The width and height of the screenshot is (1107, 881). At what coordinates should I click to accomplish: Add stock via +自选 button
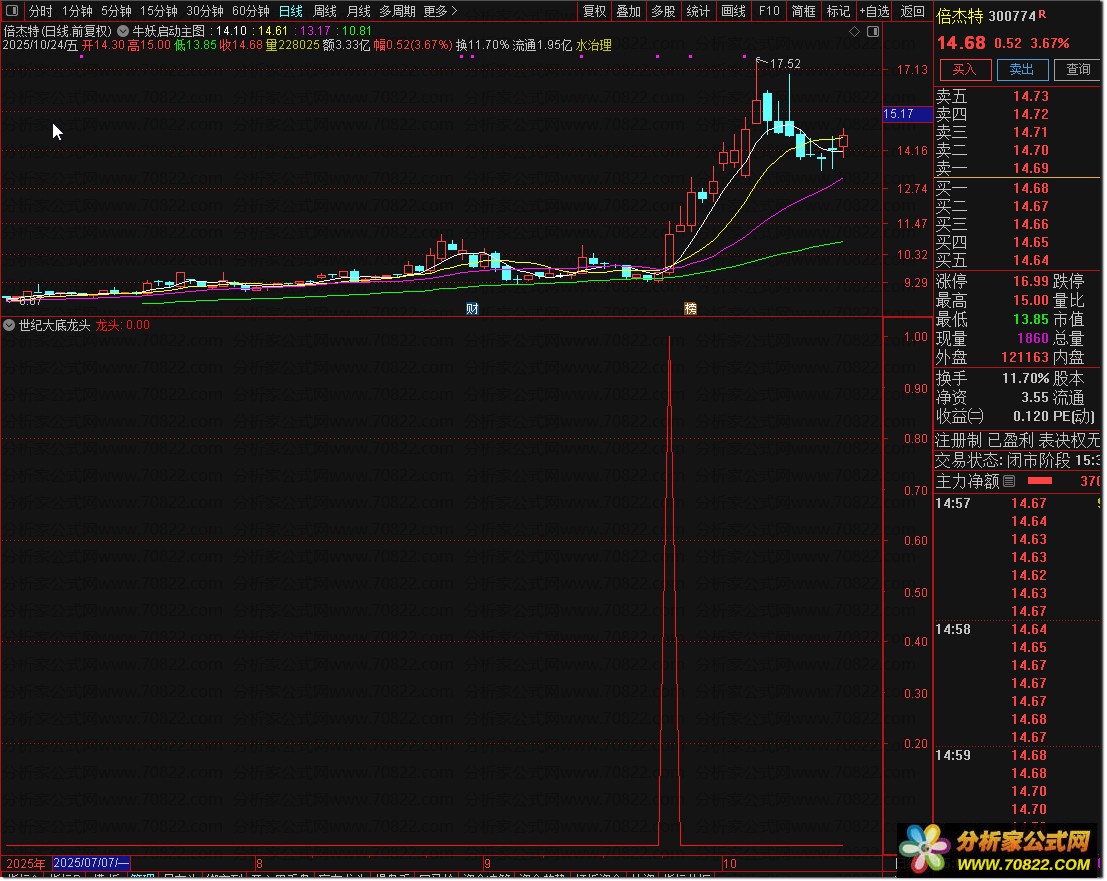click(874, 11)
